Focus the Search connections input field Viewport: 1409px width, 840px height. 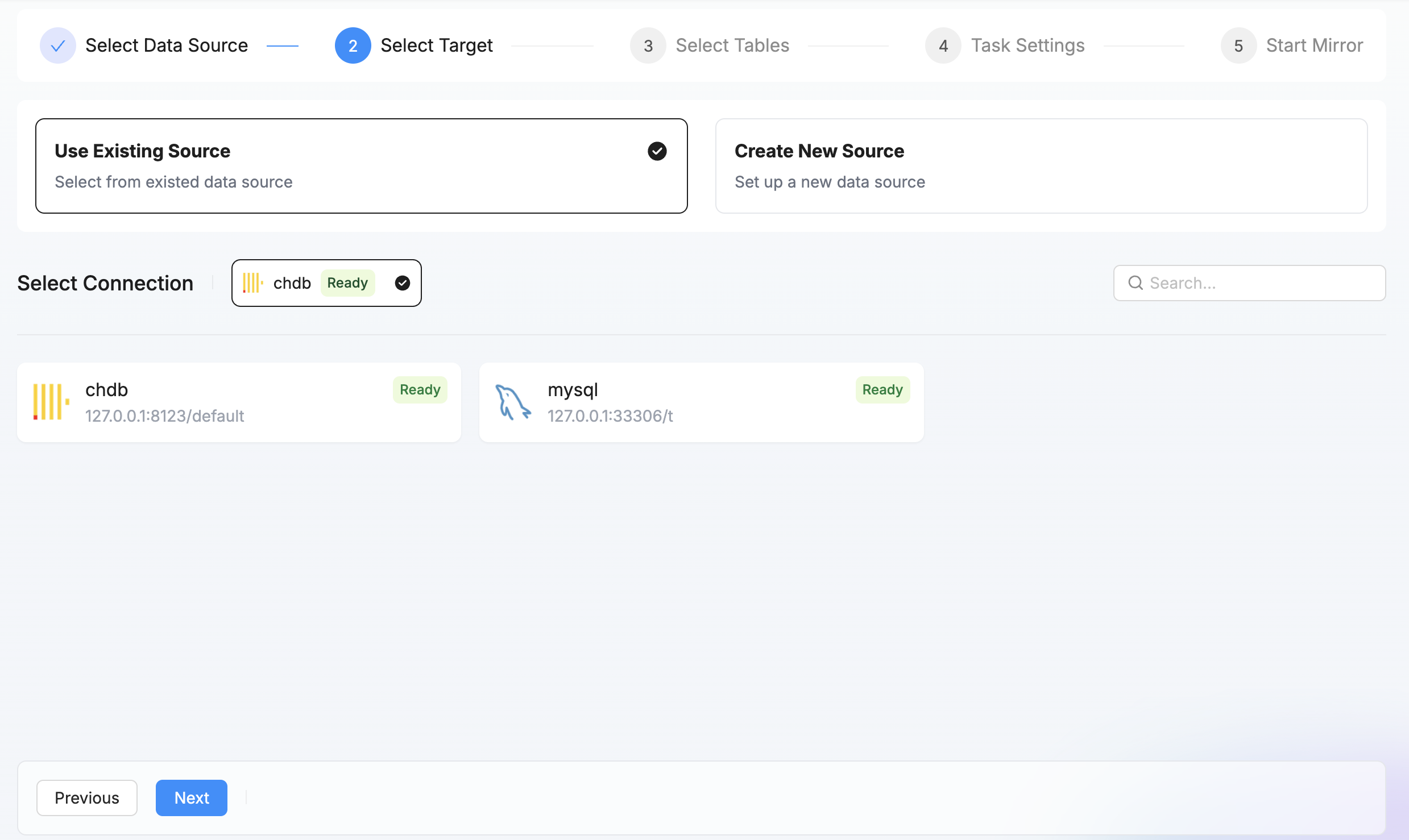tap(1250, 283)
